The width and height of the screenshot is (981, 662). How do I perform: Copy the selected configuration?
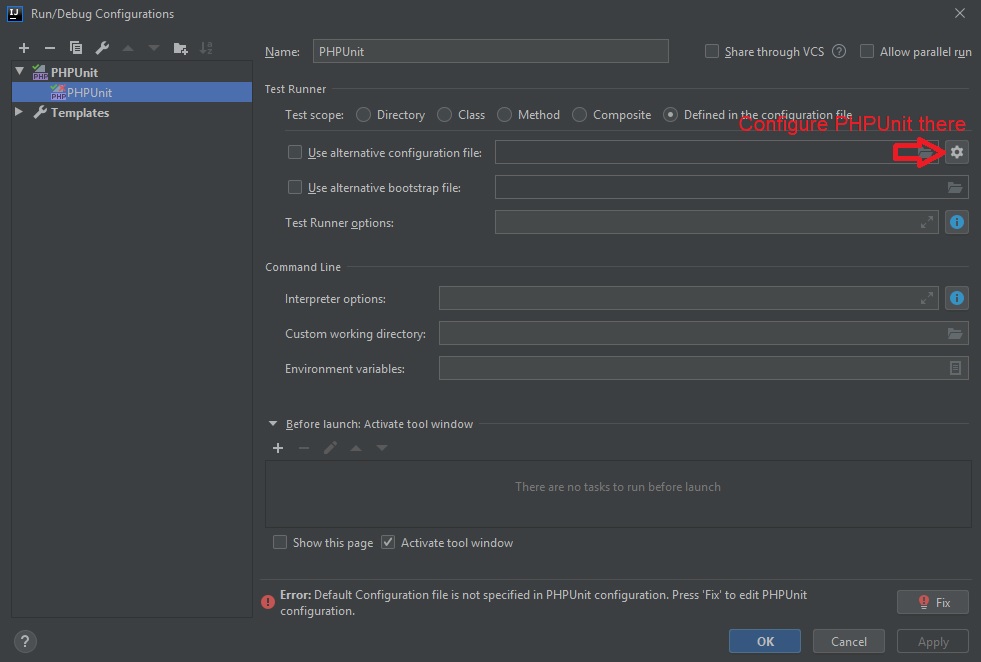76,48
